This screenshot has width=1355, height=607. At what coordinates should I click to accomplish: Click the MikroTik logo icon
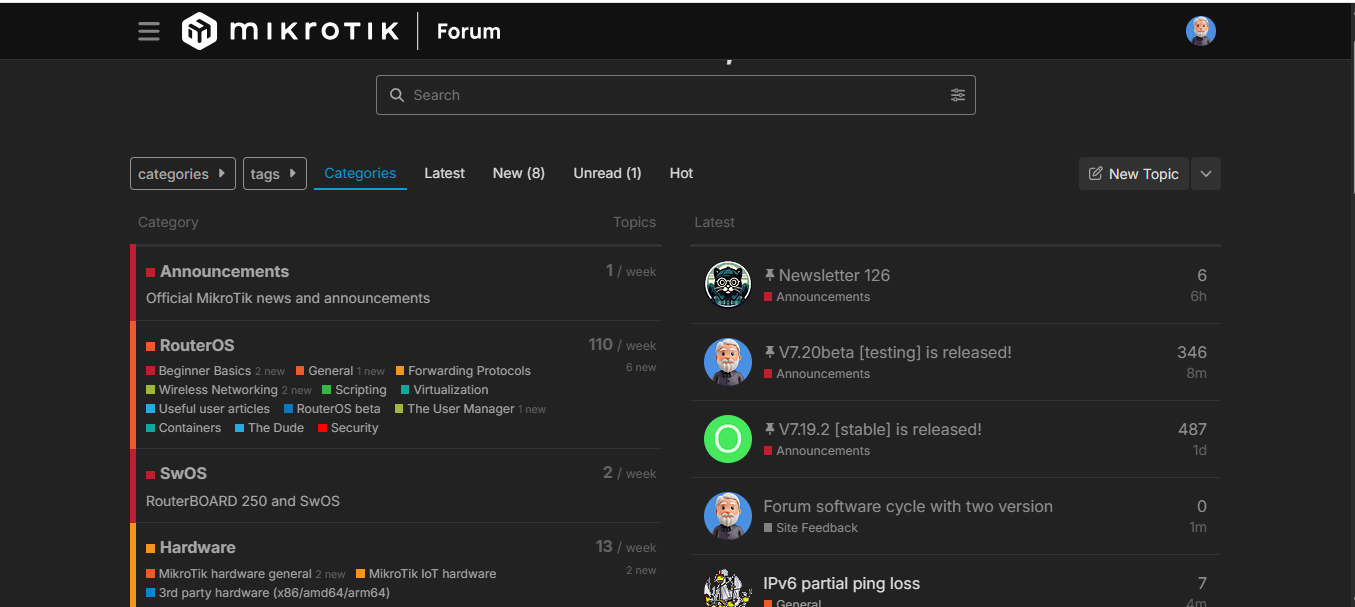coord(199,31)
